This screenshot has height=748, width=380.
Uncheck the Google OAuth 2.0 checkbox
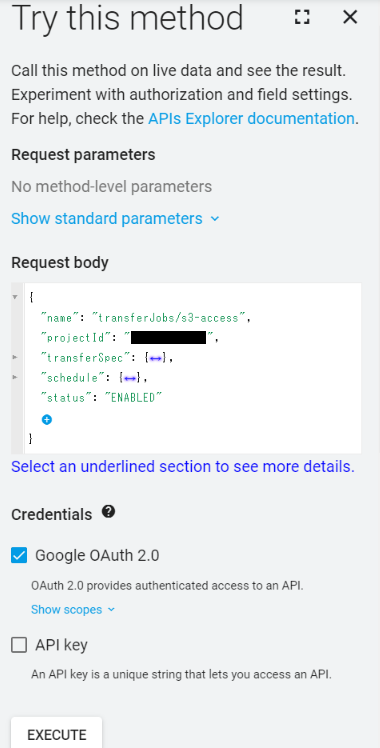tap(19, 555)
